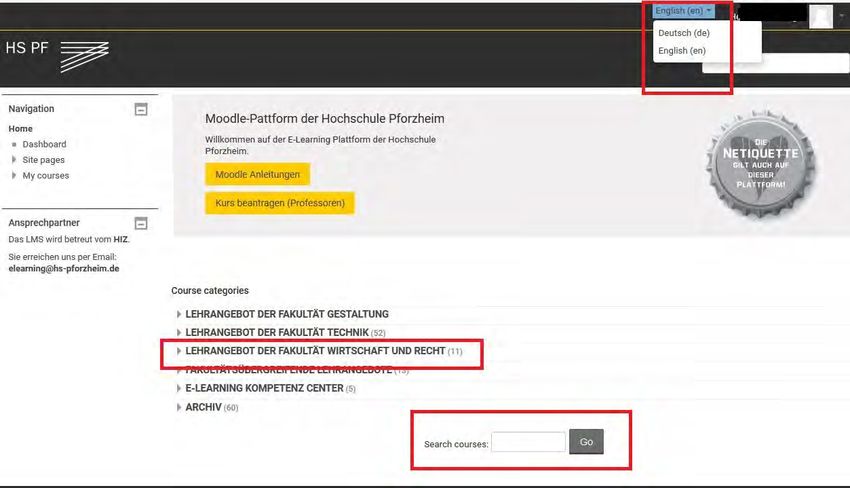Click Technik course count (52)
Viewport: 850px width, 488px height.
[x=378, y=333]
